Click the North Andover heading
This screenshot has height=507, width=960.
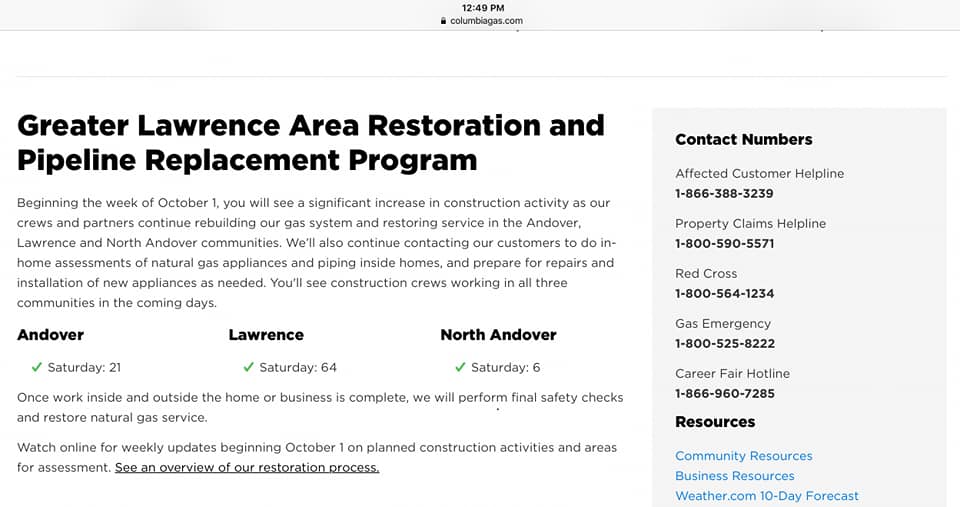tap(498, 335)
